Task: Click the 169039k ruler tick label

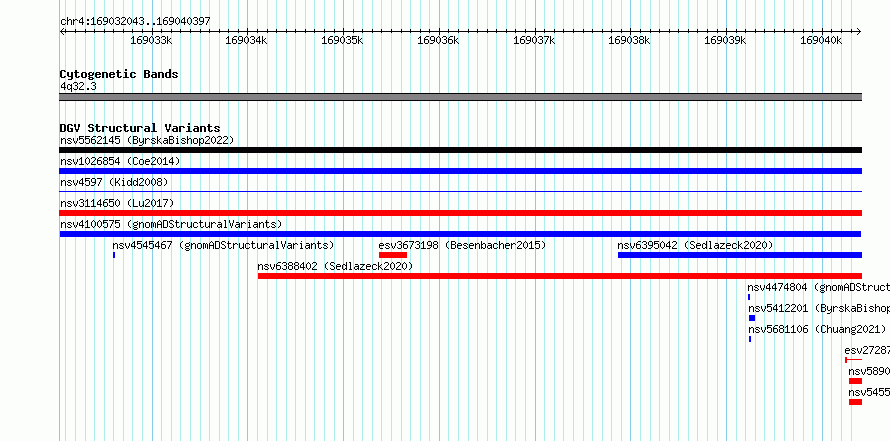Action: pyautogui.click(x=725, y=40)
